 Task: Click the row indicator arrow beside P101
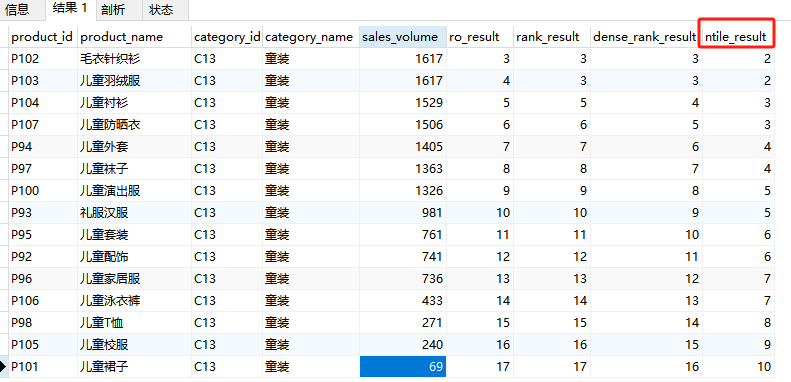[4, 366]
